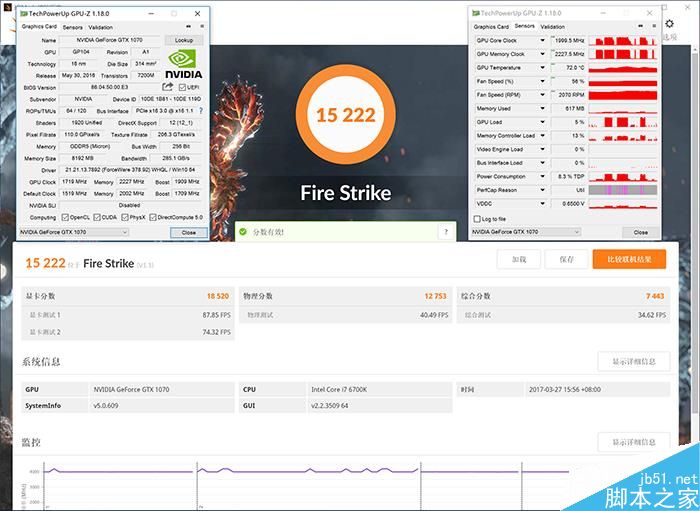Select Graphics Card tab in left GPU-Z window
The width and height of the screenshot is (700, 511).
(39, 26)
